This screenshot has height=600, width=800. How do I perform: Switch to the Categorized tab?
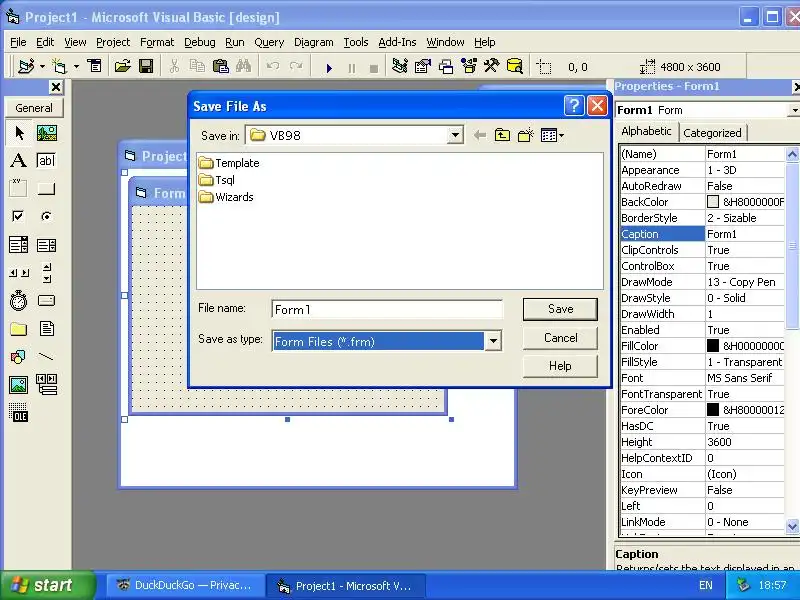(712, 133)
